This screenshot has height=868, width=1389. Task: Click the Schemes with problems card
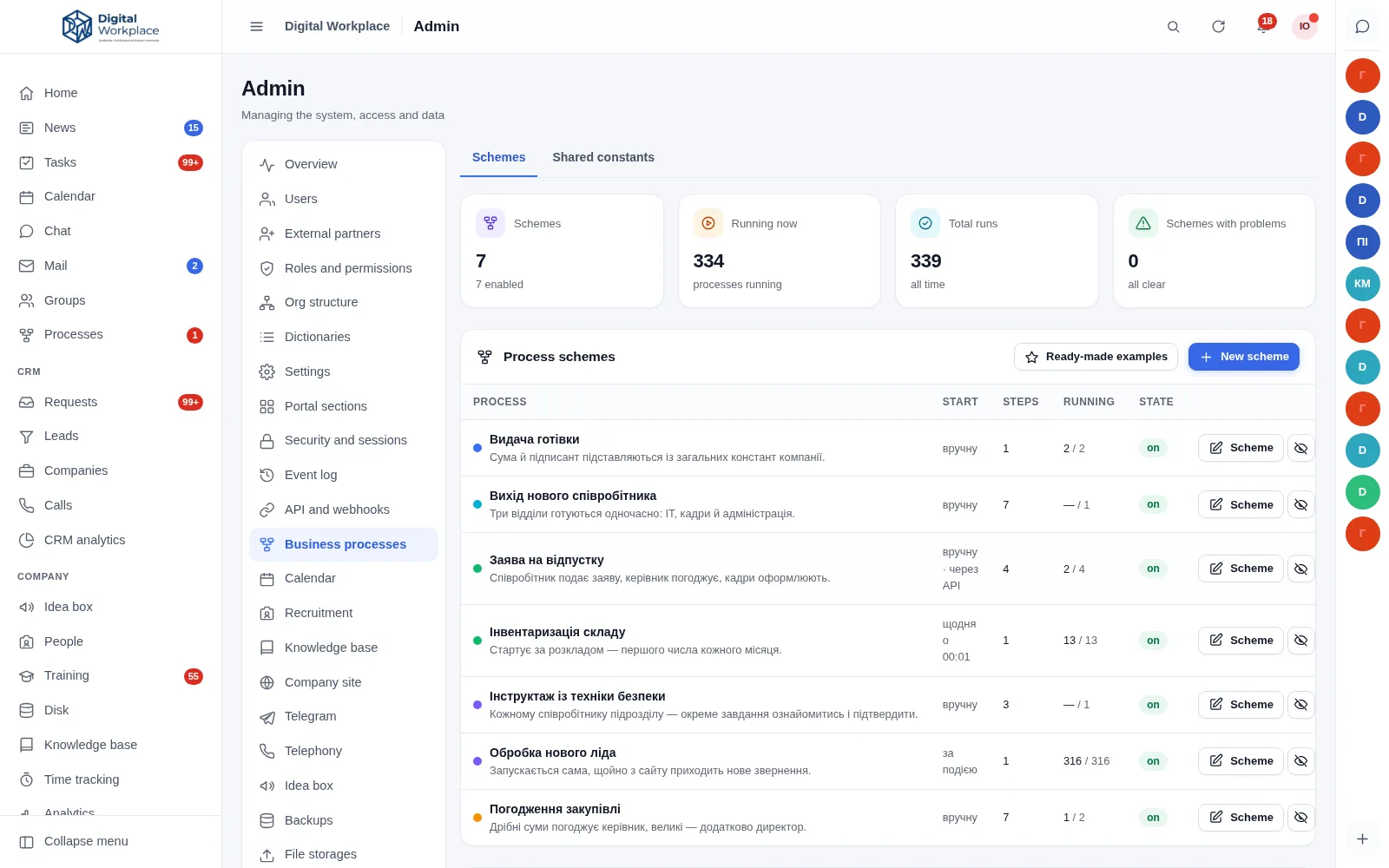tap(1214, 251)
